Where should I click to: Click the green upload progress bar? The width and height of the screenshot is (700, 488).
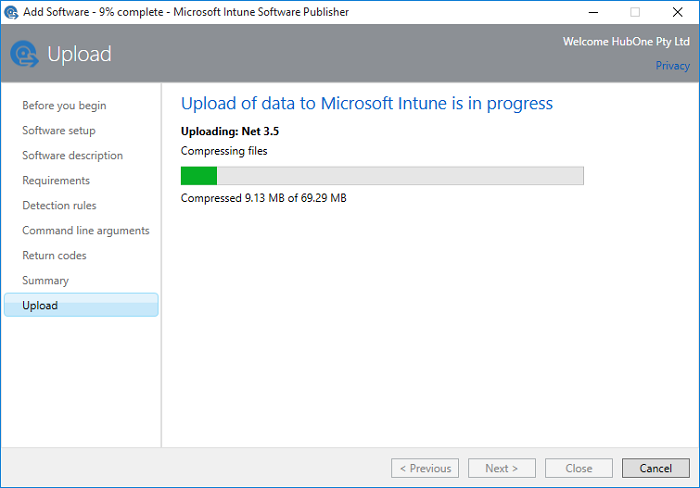coord(382,175)
